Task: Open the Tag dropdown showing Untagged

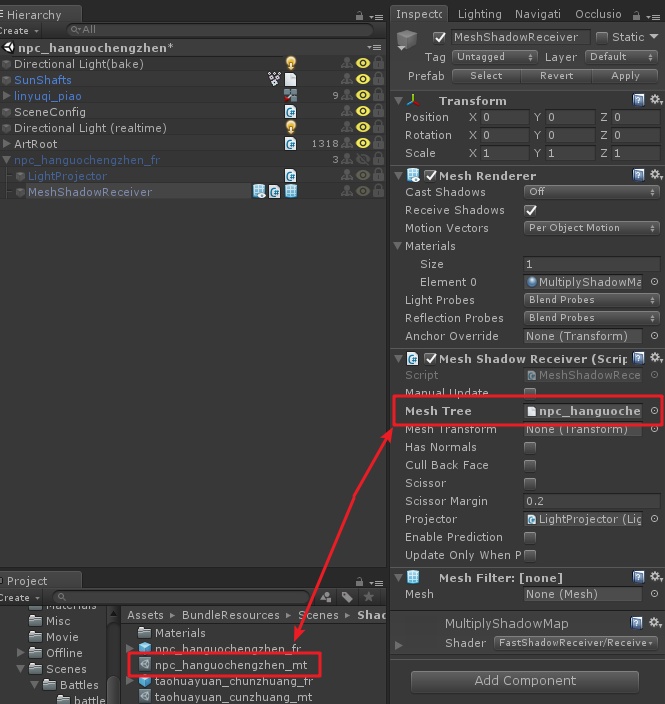Action: 493,57
